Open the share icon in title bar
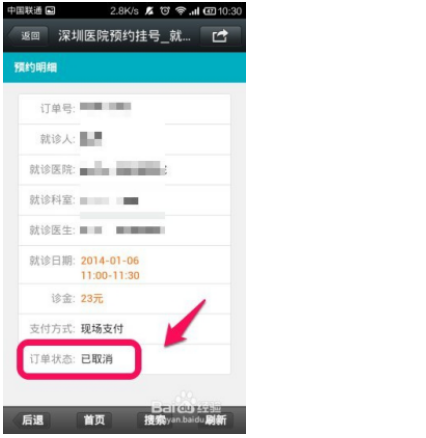 pyautogui.click(x=220, y=36)
